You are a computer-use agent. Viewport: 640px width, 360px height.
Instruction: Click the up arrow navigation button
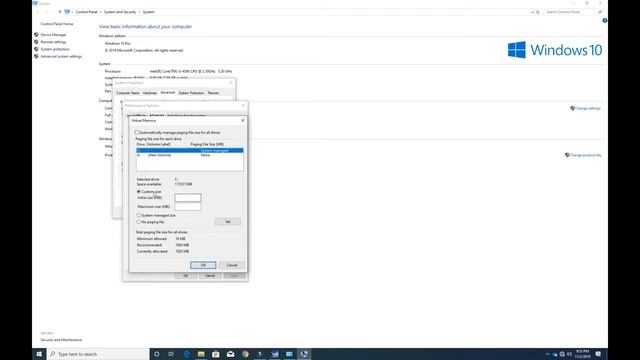point(60,12)
